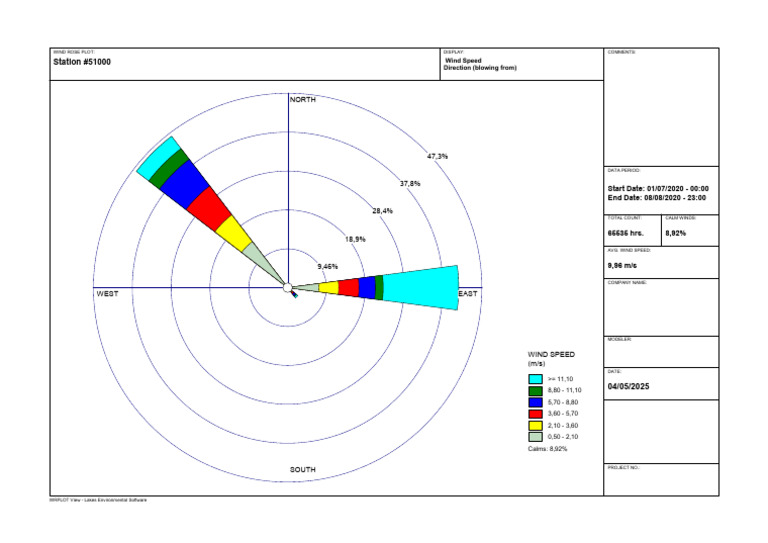Click the 'End Date: 08/08/2020 - 23:00' line
This screenshot has height=543, width=768.
(x=657, y=198)
